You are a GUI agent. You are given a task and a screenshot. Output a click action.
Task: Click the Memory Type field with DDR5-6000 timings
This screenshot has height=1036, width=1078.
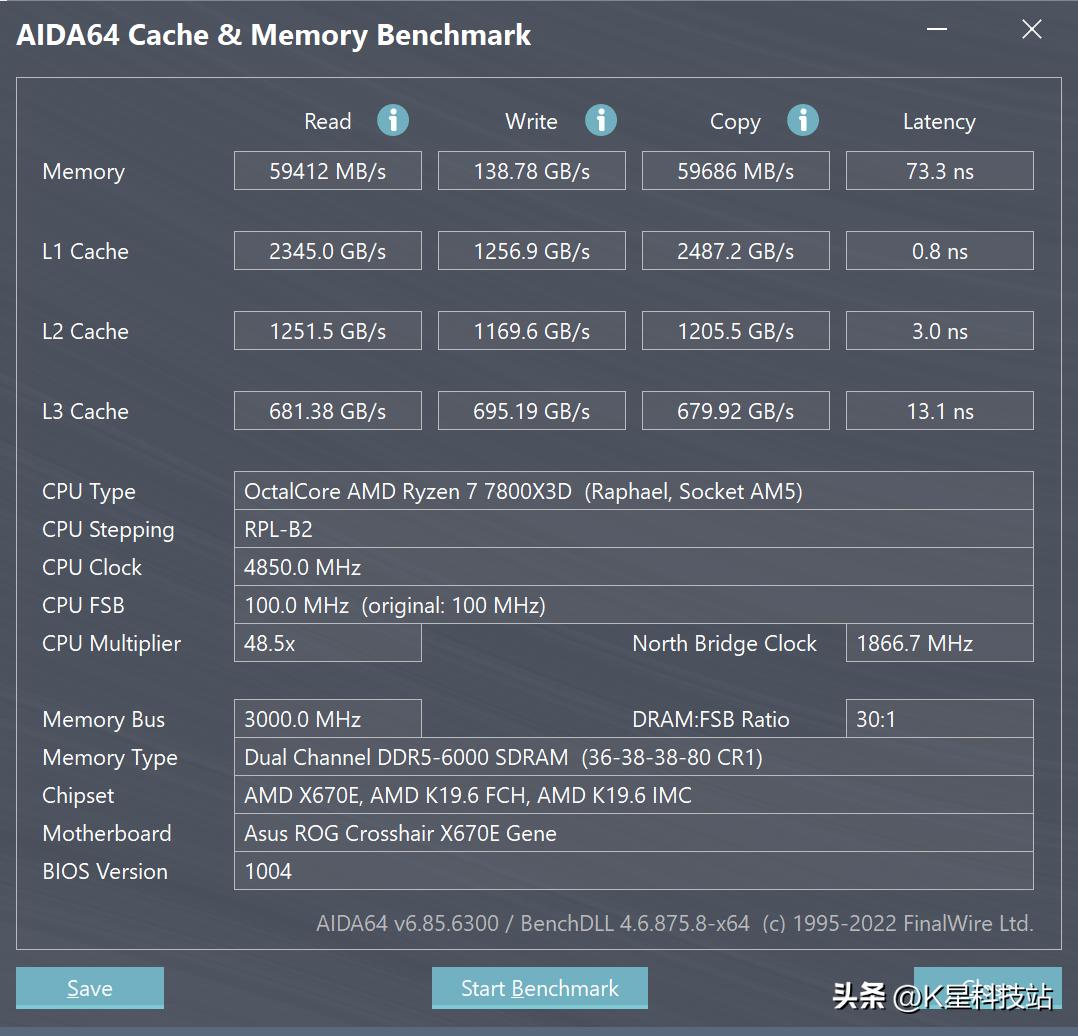[x=633, y=757]
